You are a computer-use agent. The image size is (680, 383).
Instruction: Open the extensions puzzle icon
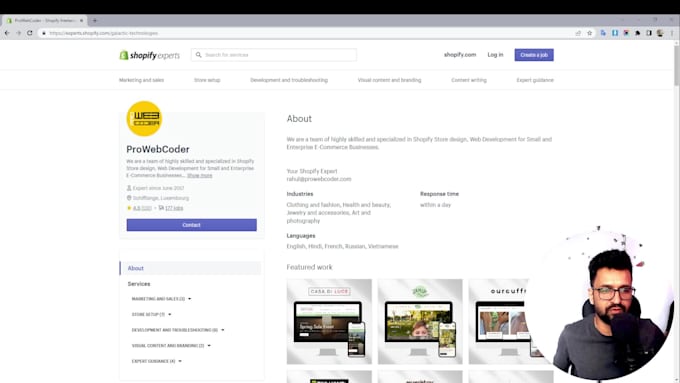click(638, 33)
